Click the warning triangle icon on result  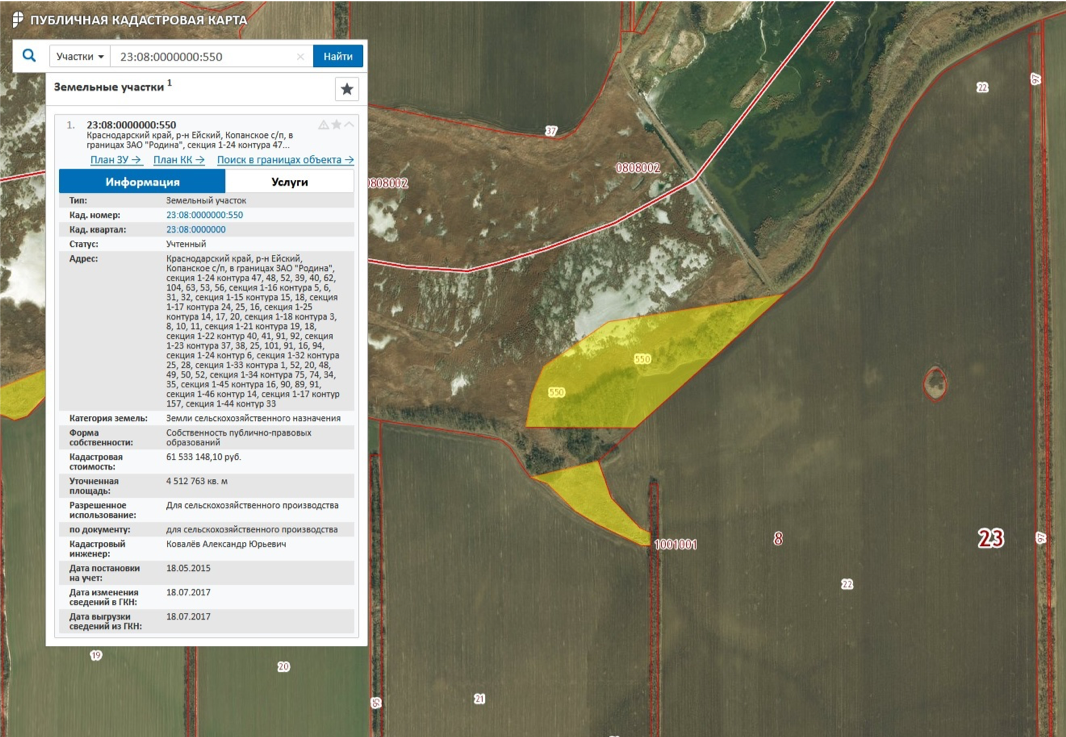[x=323, y=125]
